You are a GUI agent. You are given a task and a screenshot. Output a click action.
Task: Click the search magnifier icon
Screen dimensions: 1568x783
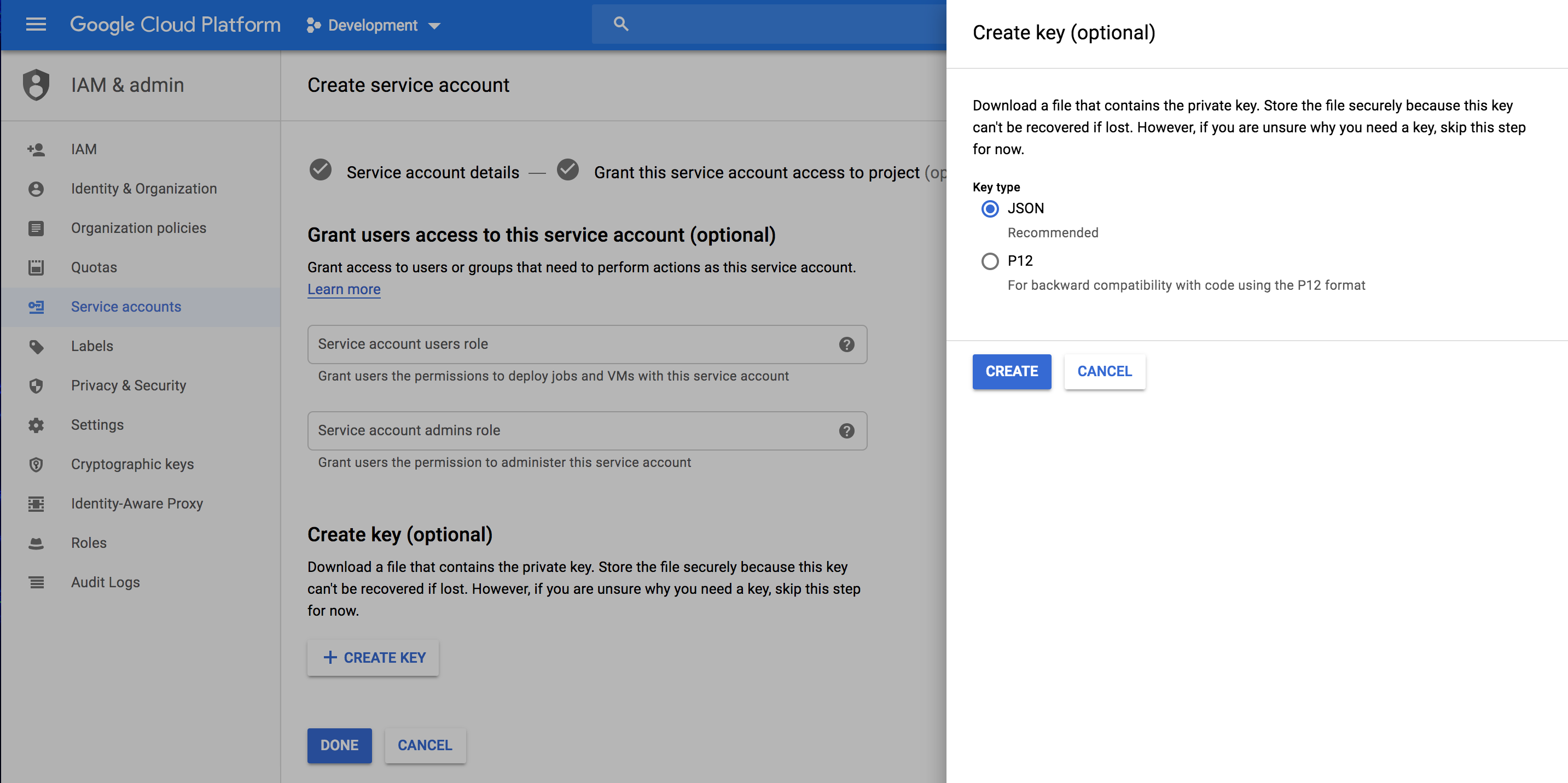tap(620, 25)
